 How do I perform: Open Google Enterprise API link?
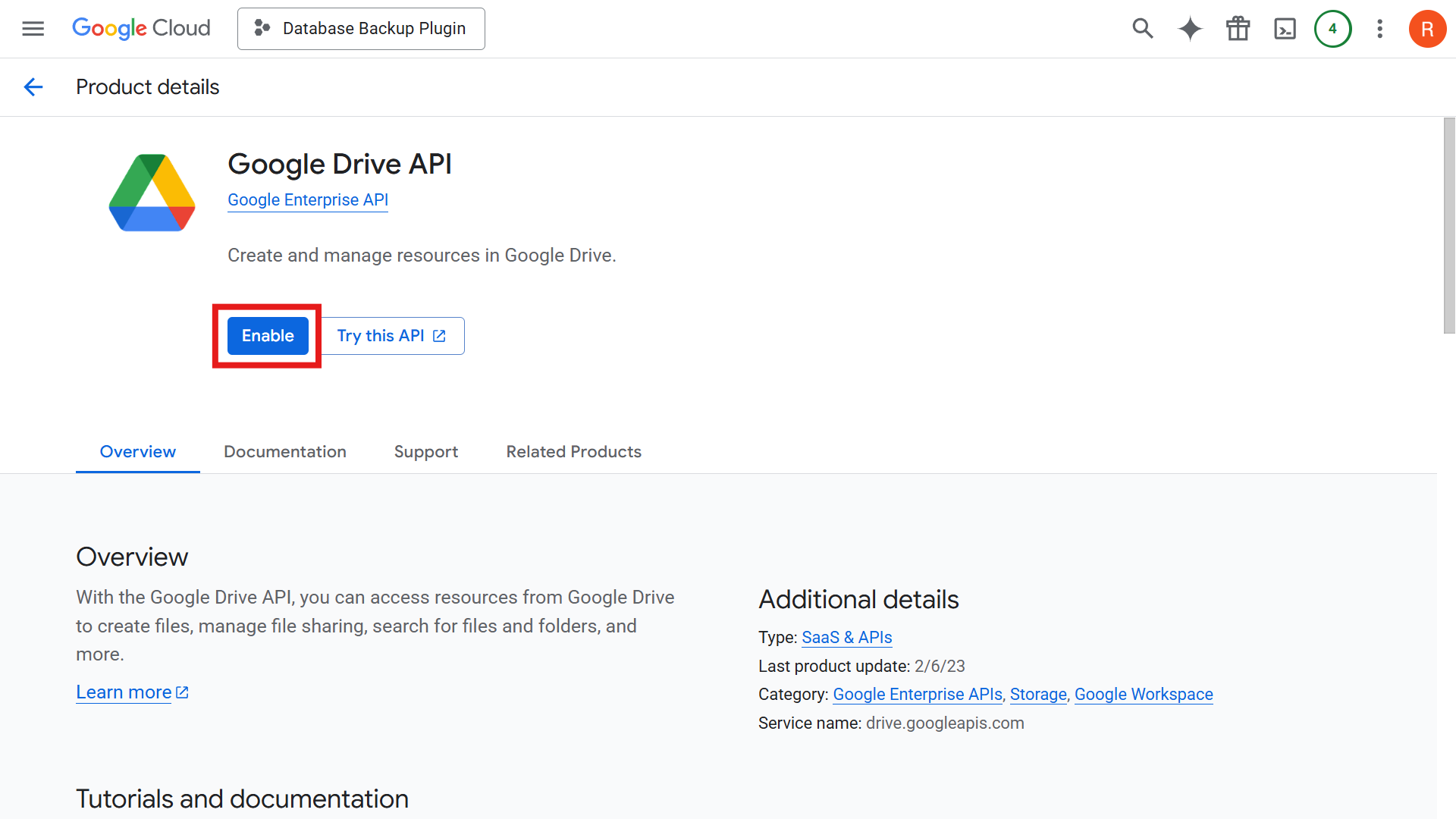[308, 199]
